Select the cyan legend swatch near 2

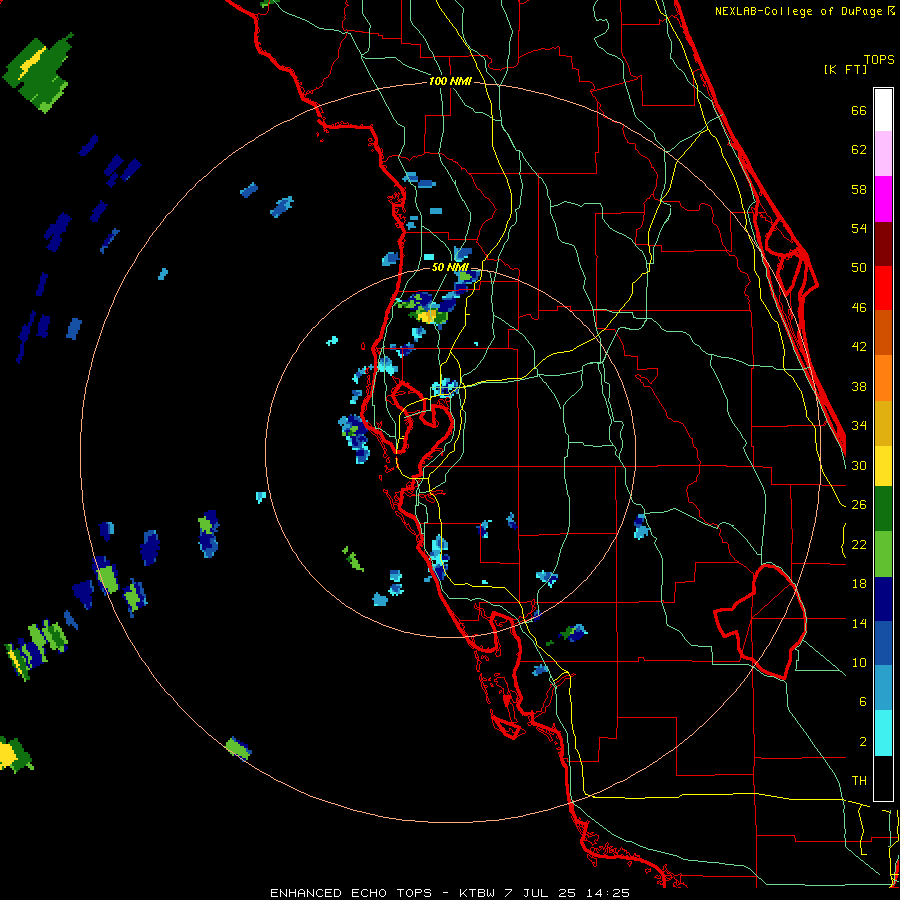click(x=883, y=733)
